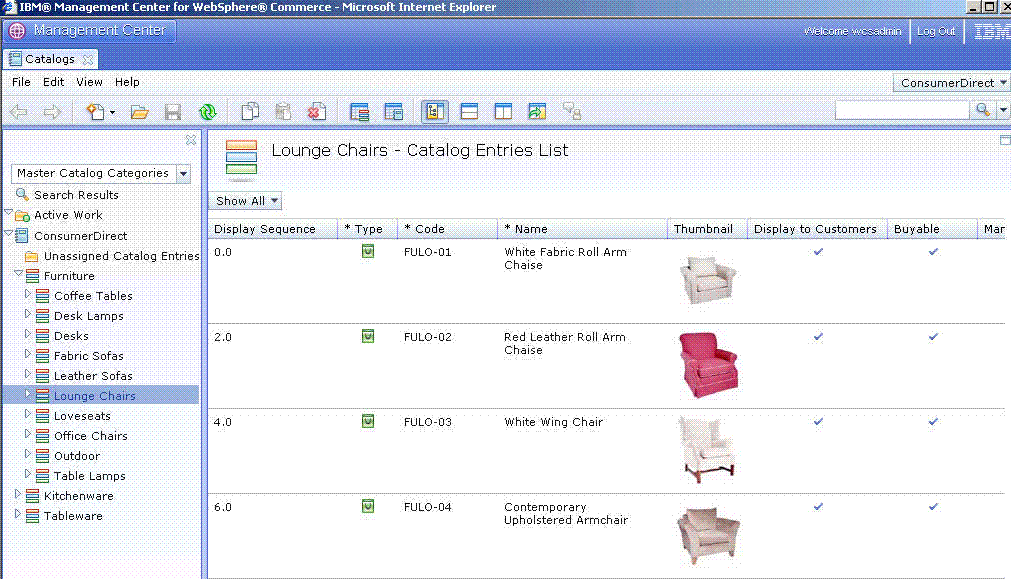Click the Open folder toolbar icon
1011x579 pixels.
[139, 112]
